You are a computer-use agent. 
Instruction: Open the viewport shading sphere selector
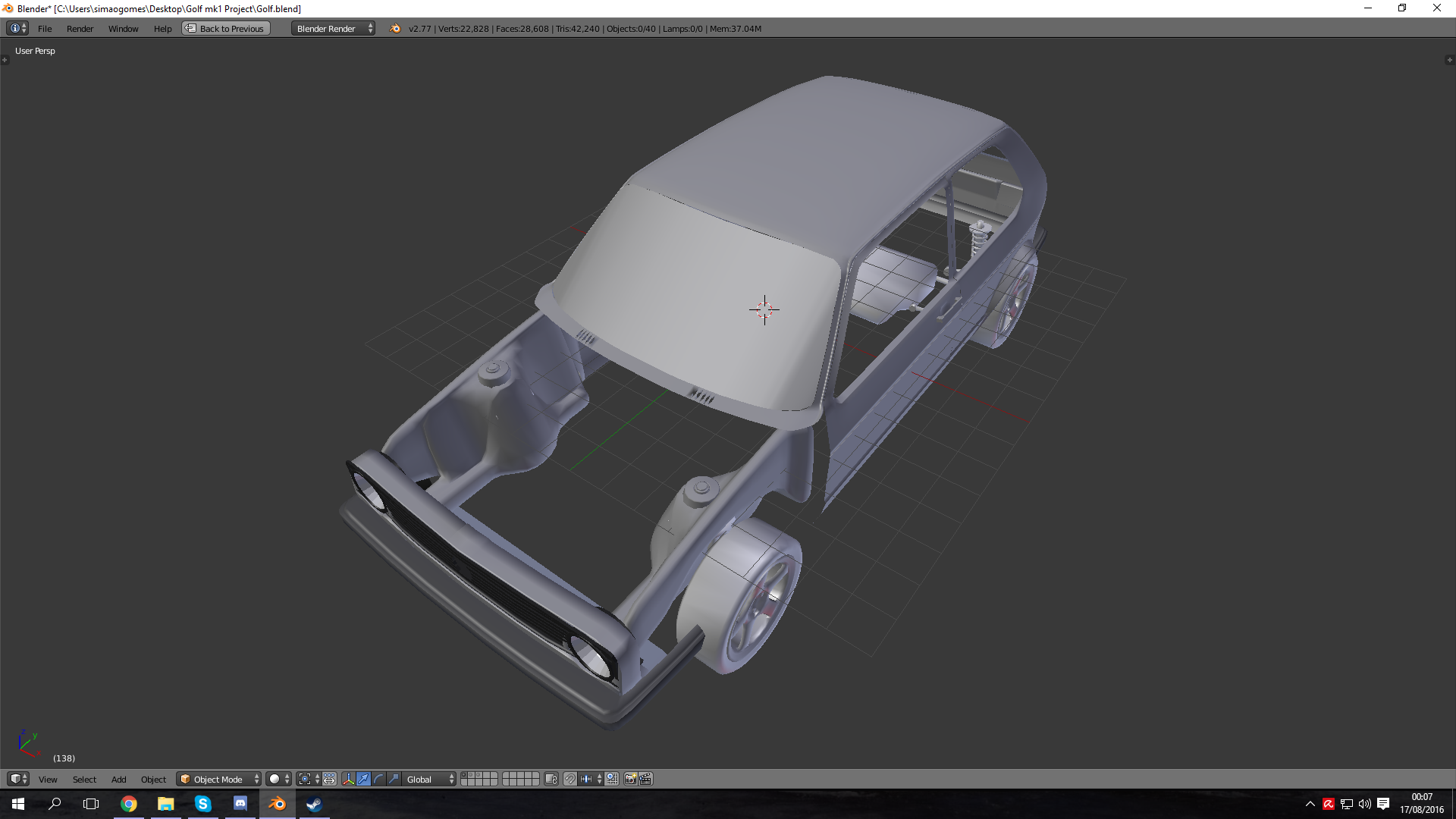(278, 779)
